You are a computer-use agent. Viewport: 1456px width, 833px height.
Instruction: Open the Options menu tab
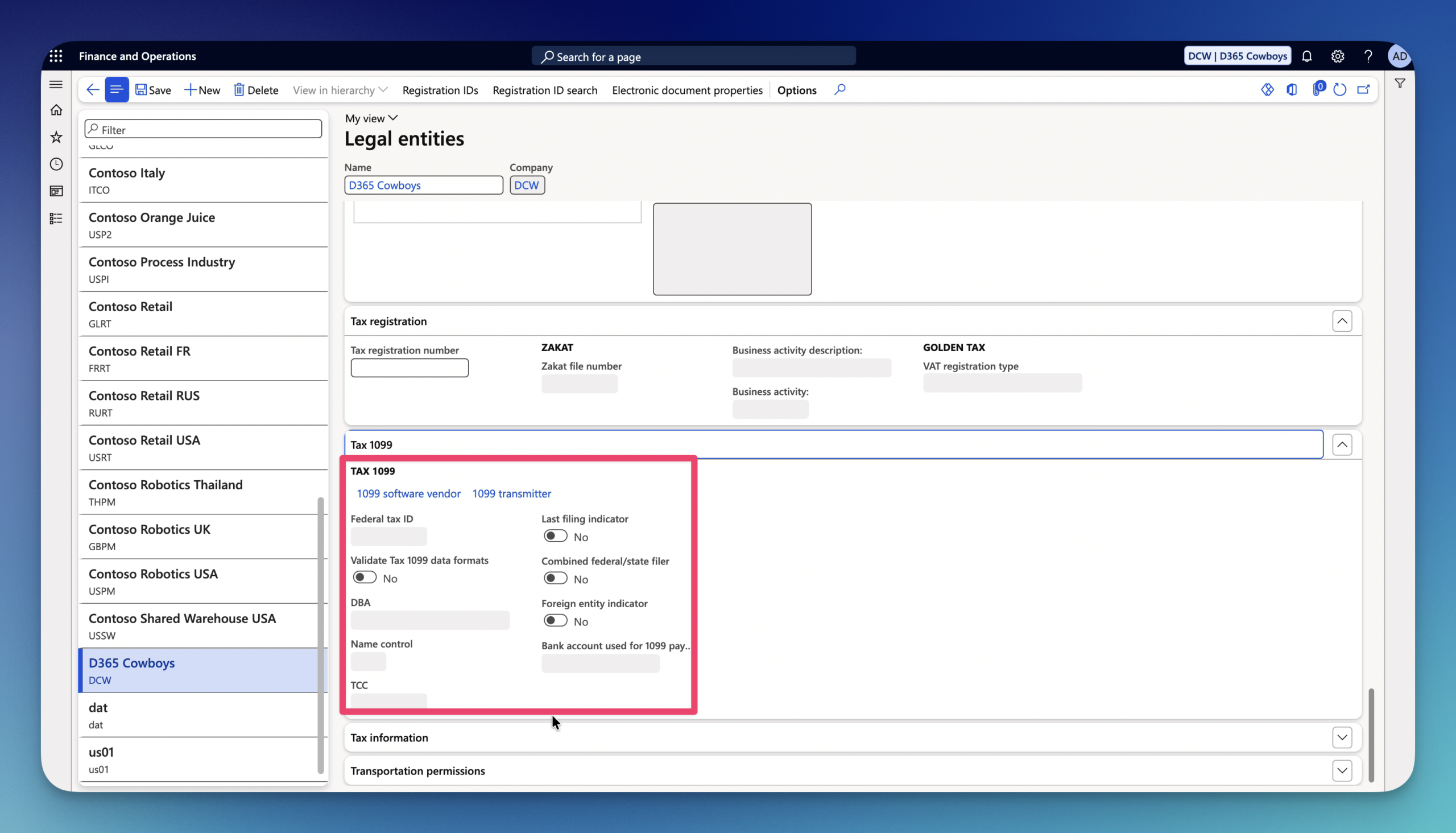(x=797, y=90)
